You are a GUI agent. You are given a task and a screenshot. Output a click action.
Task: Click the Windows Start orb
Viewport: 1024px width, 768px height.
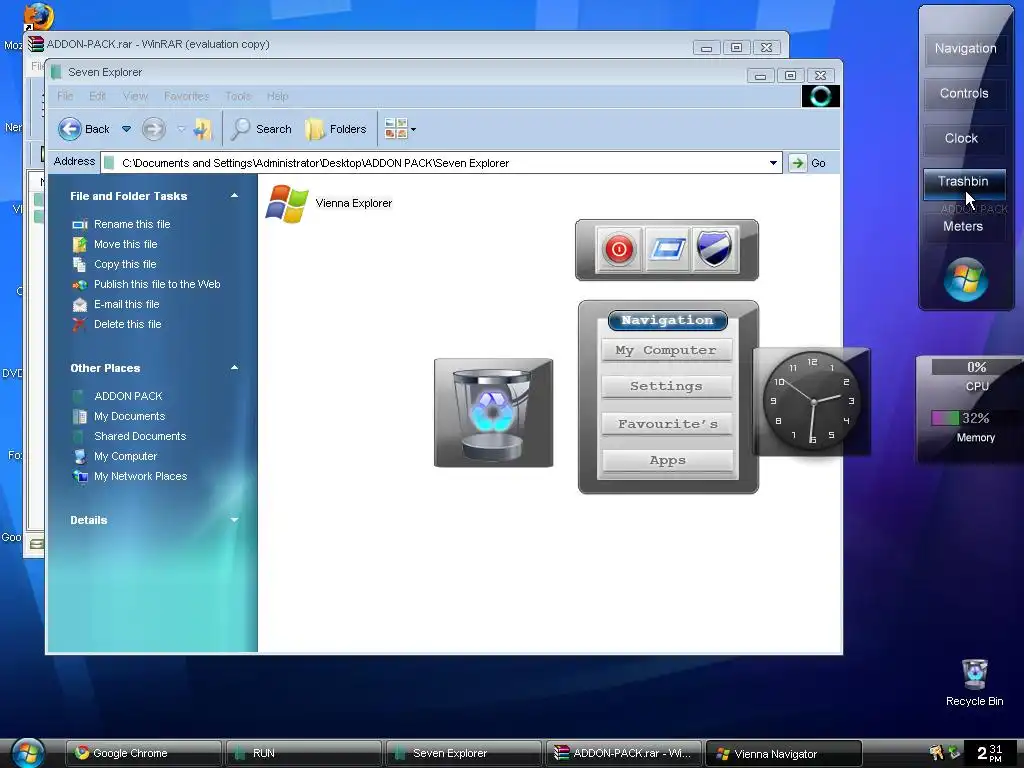27,752
